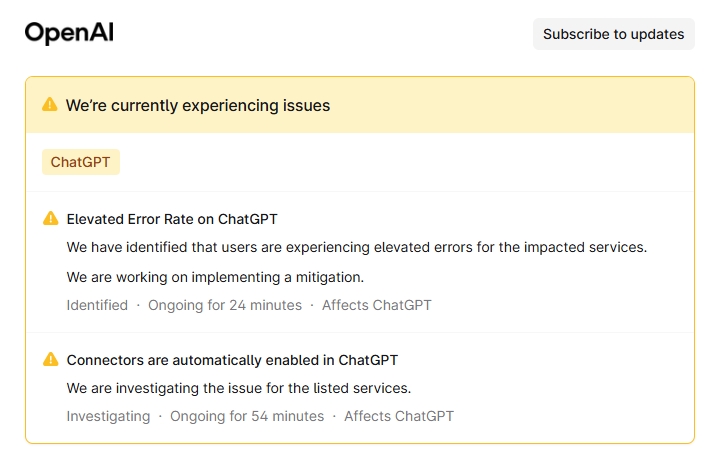Click the OpenAI logo
The image size is (706, 455).
coord(69,33)
